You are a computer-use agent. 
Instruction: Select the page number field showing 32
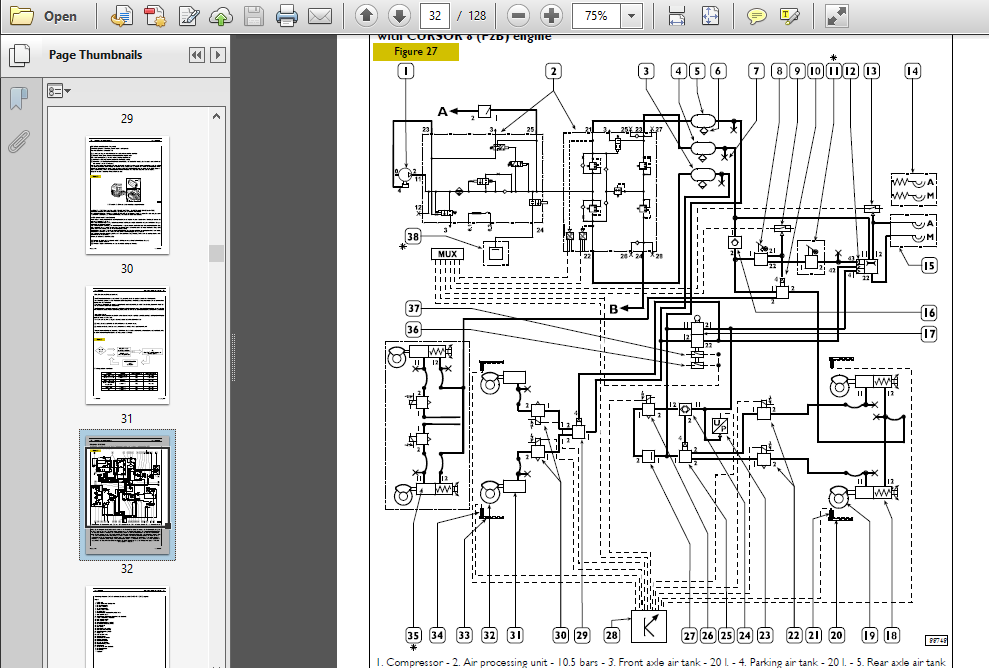pyautogui.click(x=435, y=16)
